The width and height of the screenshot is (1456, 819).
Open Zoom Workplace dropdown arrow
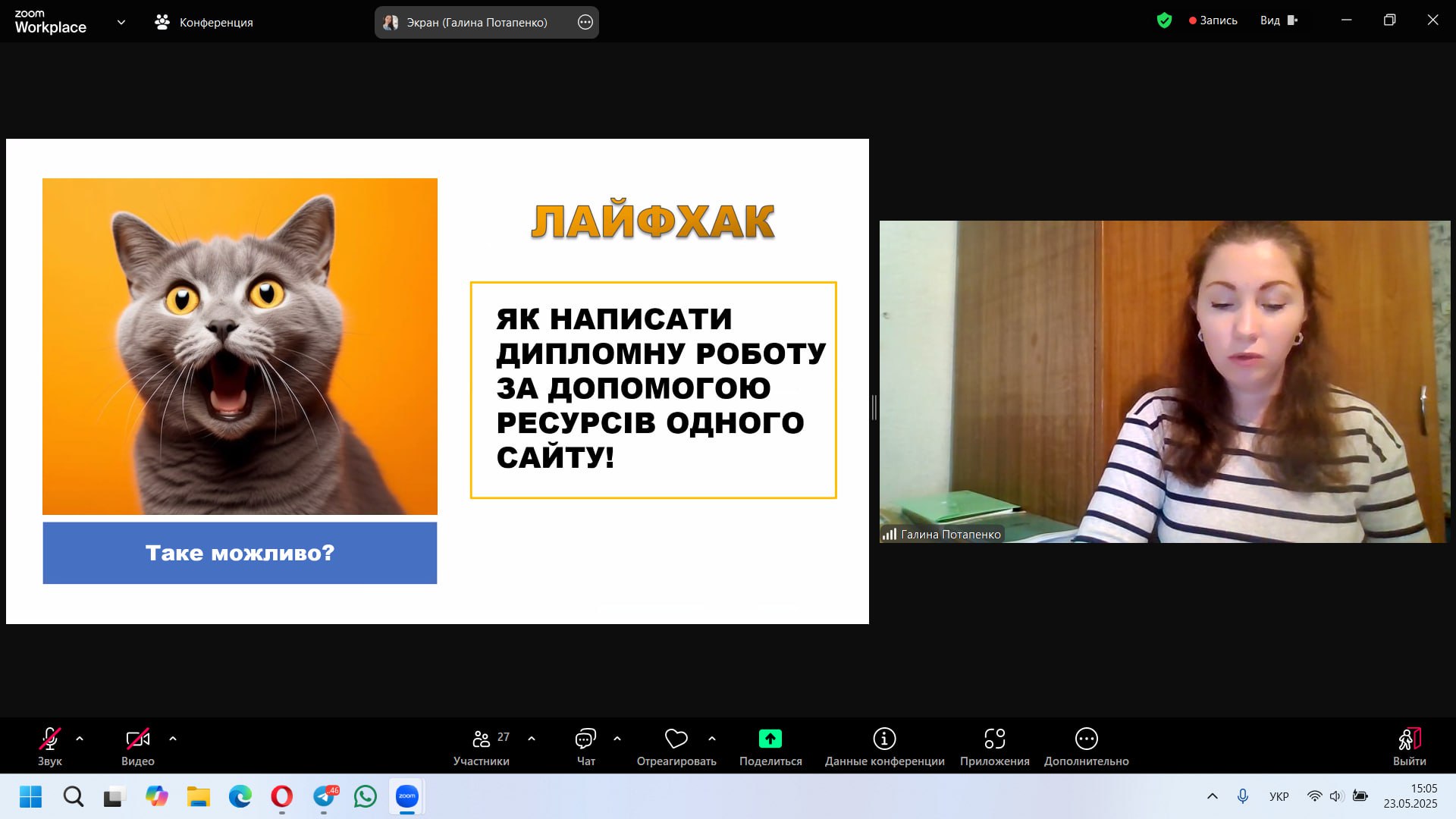(121, 22)
